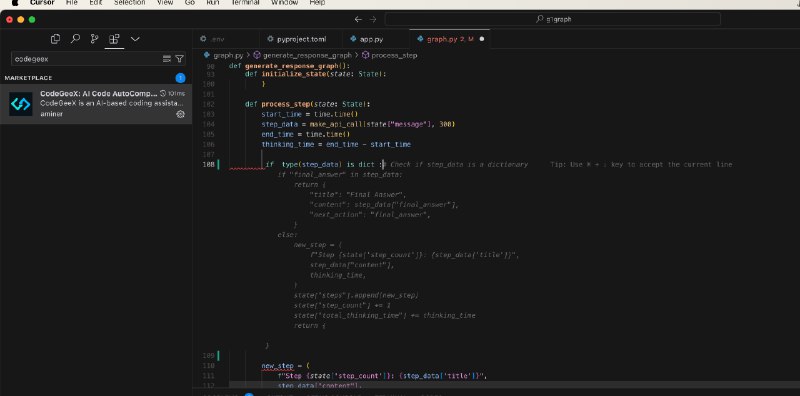Click the make_api_call code line
This screenshot has height=396, width=800.
(358, 124)
